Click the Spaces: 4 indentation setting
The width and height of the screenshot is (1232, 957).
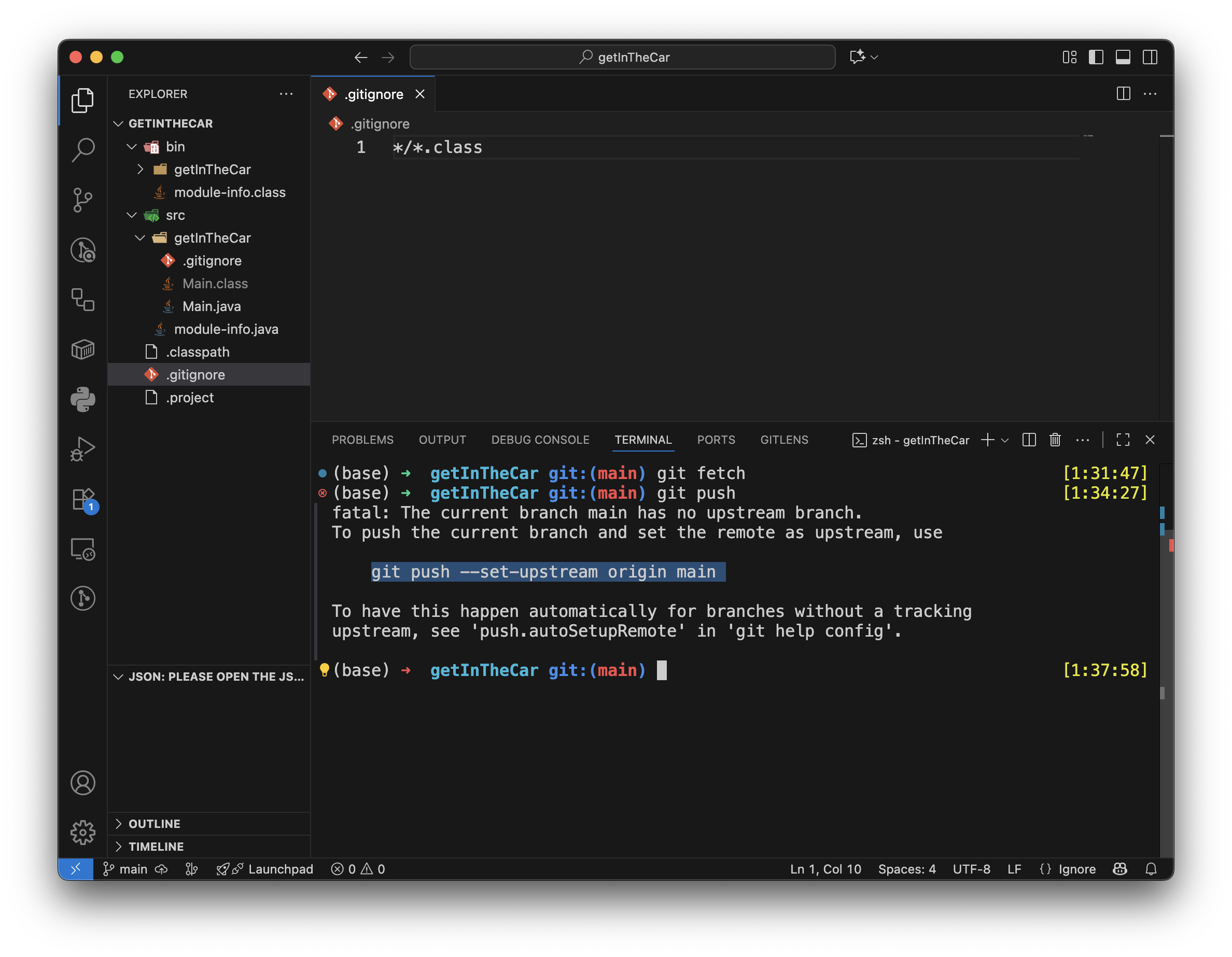[x=906, y=869]
